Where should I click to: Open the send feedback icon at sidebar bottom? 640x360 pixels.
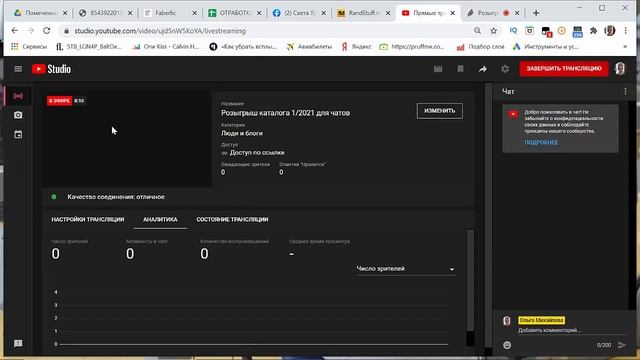(18, 344)
